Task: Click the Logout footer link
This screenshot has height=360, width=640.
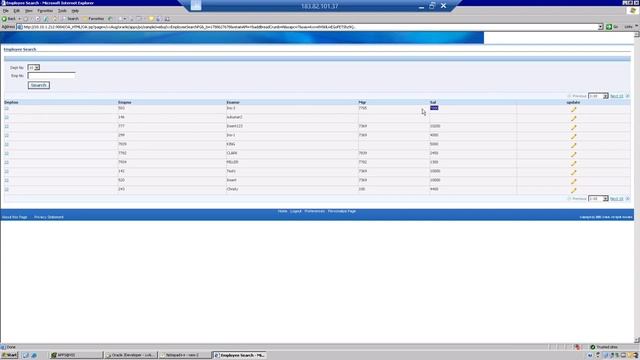Action: [296, 211]
